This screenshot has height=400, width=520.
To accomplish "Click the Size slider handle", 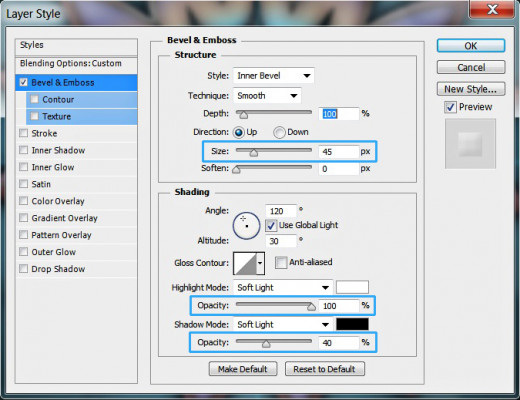I will coord(254,153).
